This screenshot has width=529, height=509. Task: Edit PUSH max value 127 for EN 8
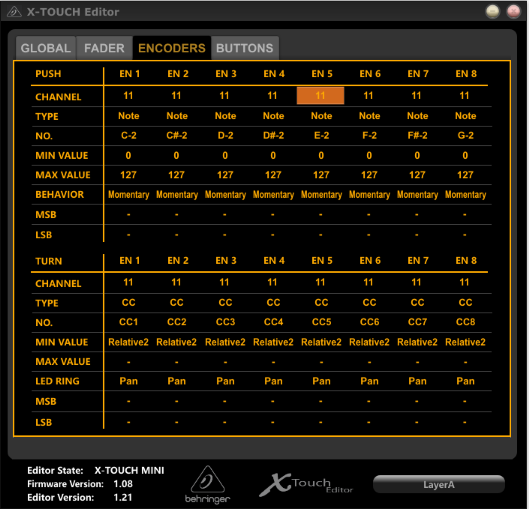[465, 175]
